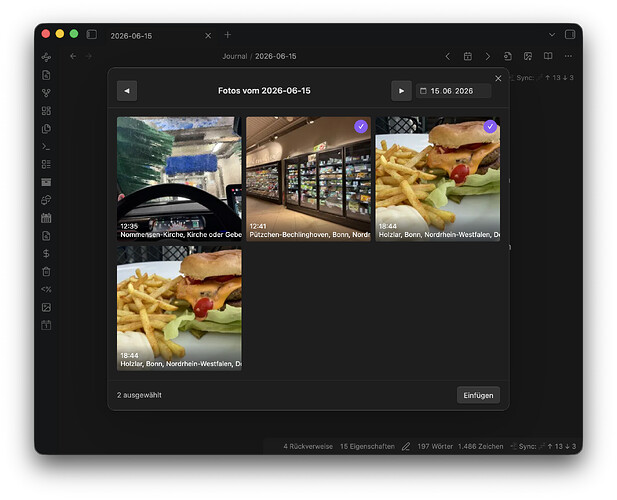
Task: Click the calendar date icon at ribbon bottom
Action: tap(46, 325)
